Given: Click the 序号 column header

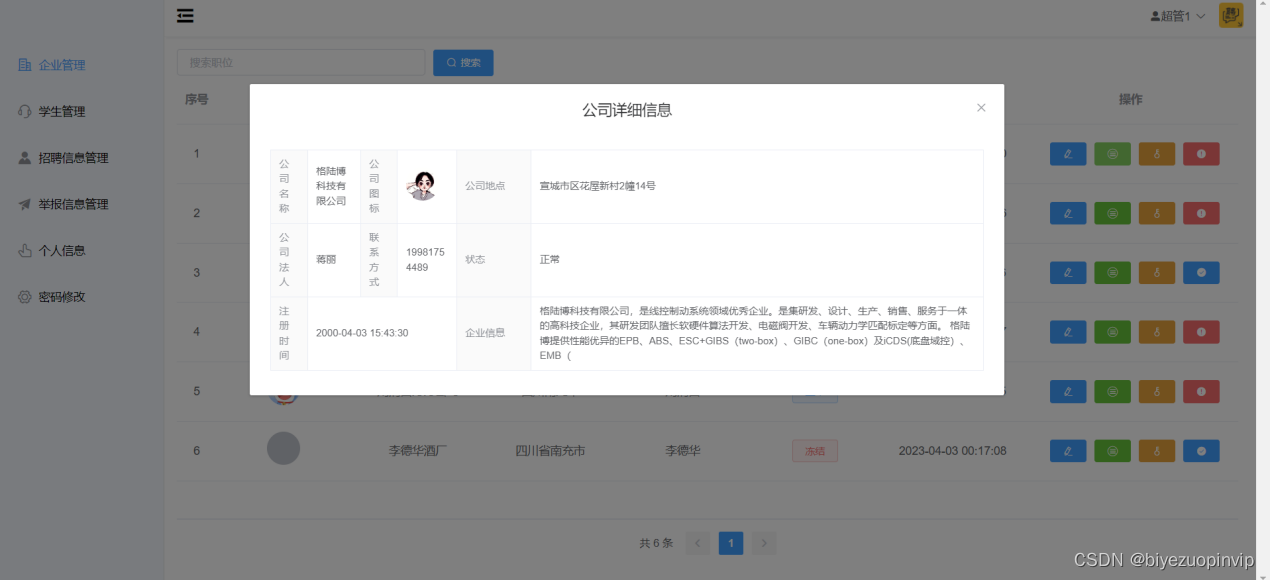Looking at the screenshot, I should coord(197,99).
